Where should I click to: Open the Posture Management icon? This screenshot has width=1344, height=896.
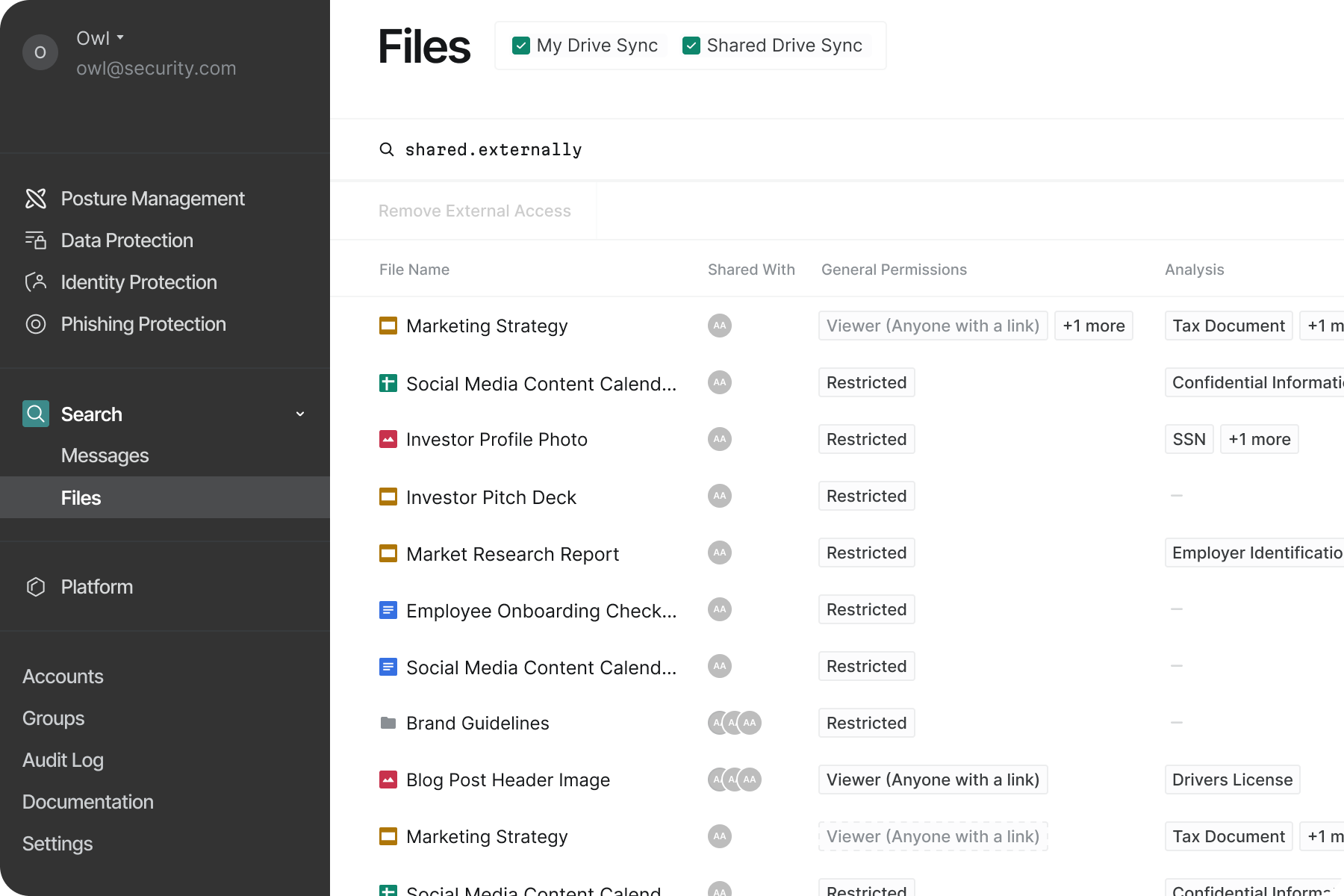(x=36, y=199)
